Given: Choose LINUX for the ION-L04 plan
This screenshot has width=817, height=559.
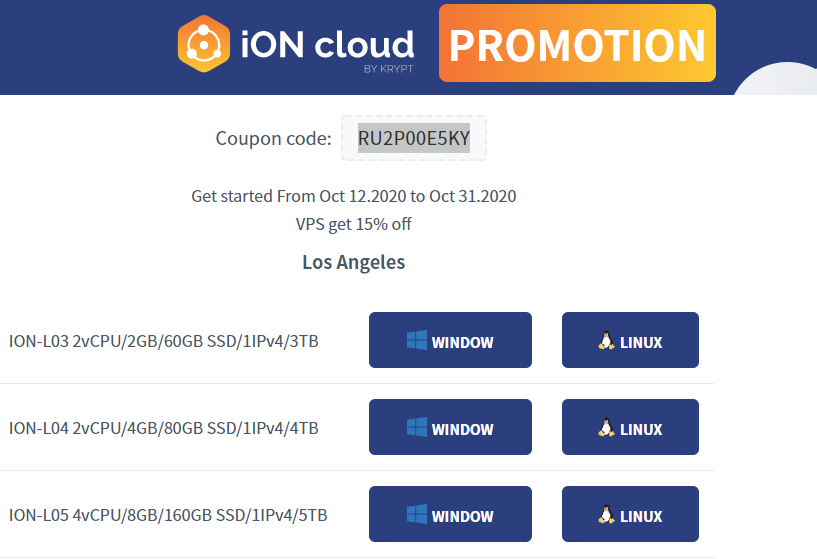Looking at the screenshot, I should (x=630, y=427).
